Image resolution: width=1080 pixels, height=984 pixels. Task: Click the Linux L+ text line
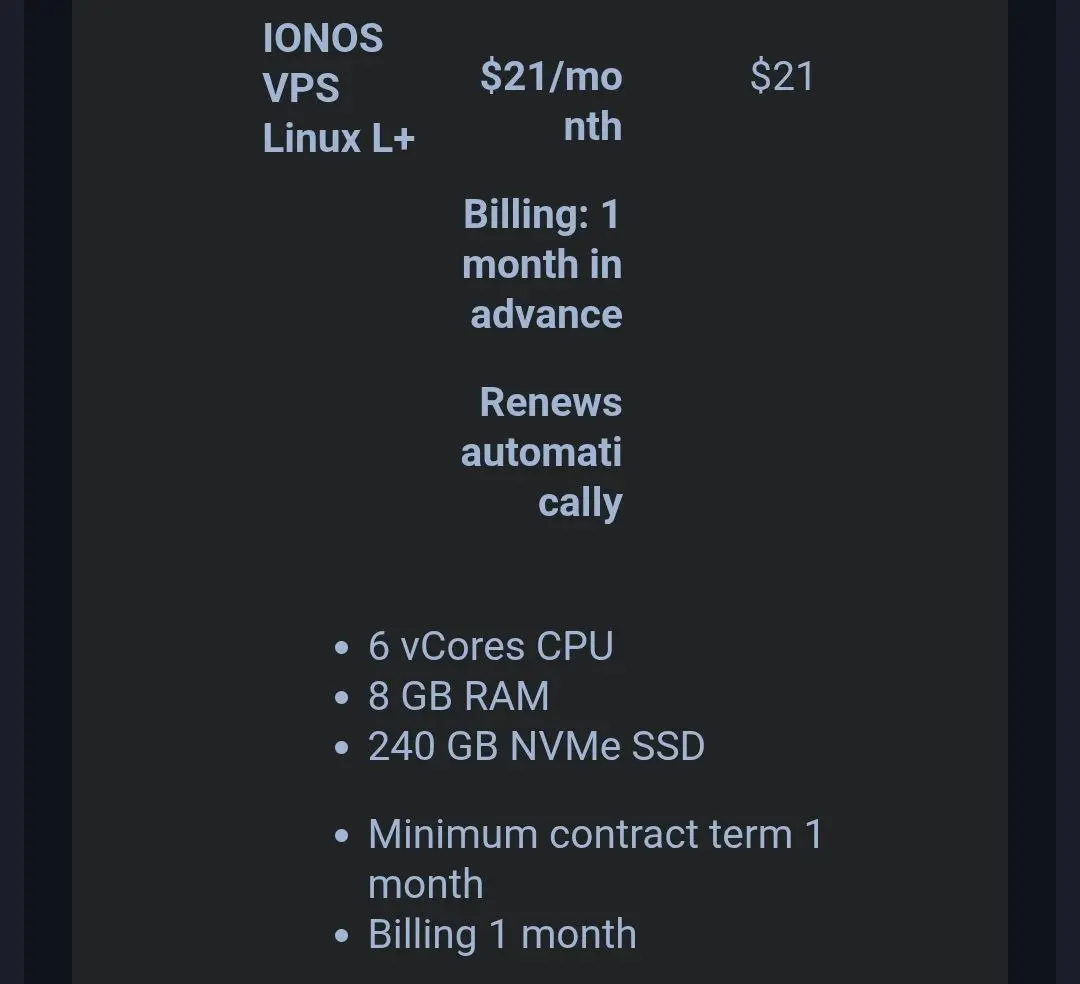(338, 138)
